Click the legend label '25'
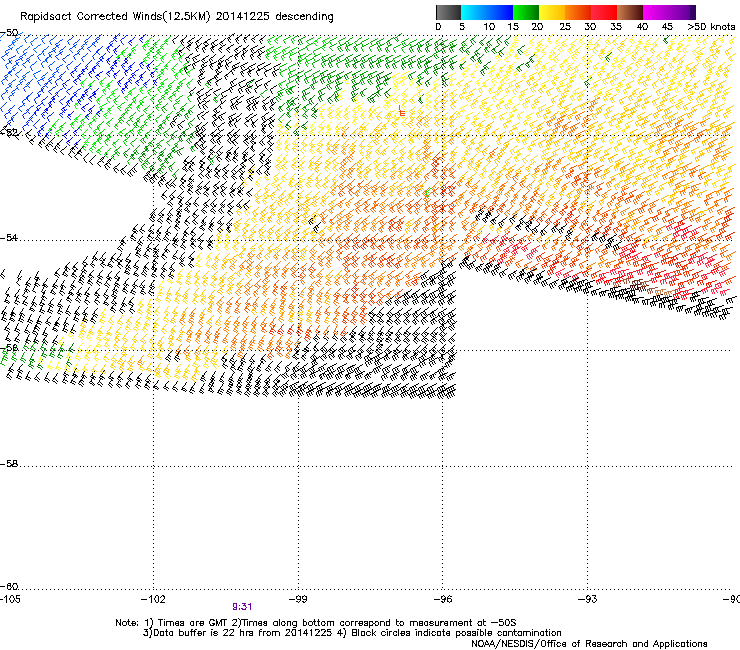Viewport: 740px width, 650px height. pyautogui.click(x=565, y=27)
